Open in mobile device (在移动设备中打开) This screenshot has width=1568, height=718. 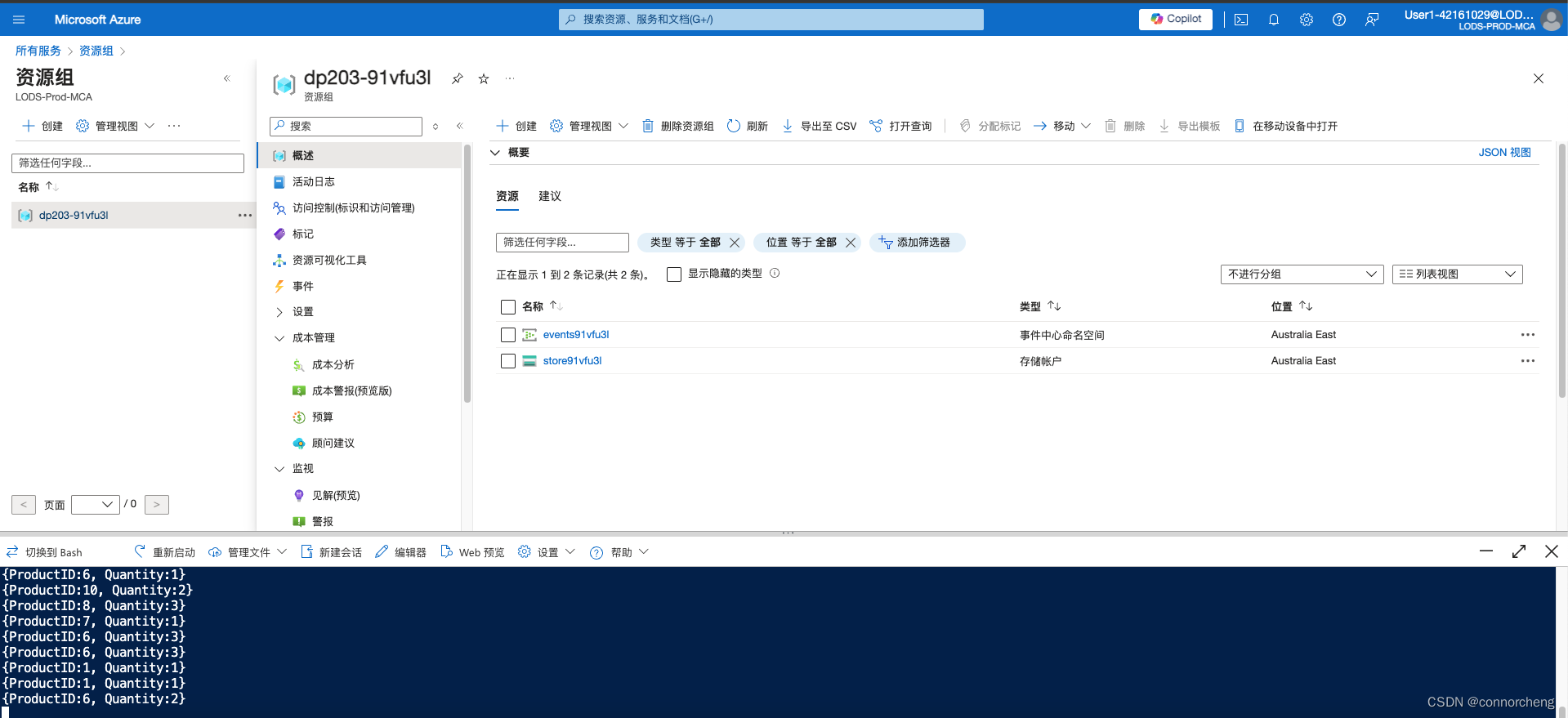[1285, 126]
